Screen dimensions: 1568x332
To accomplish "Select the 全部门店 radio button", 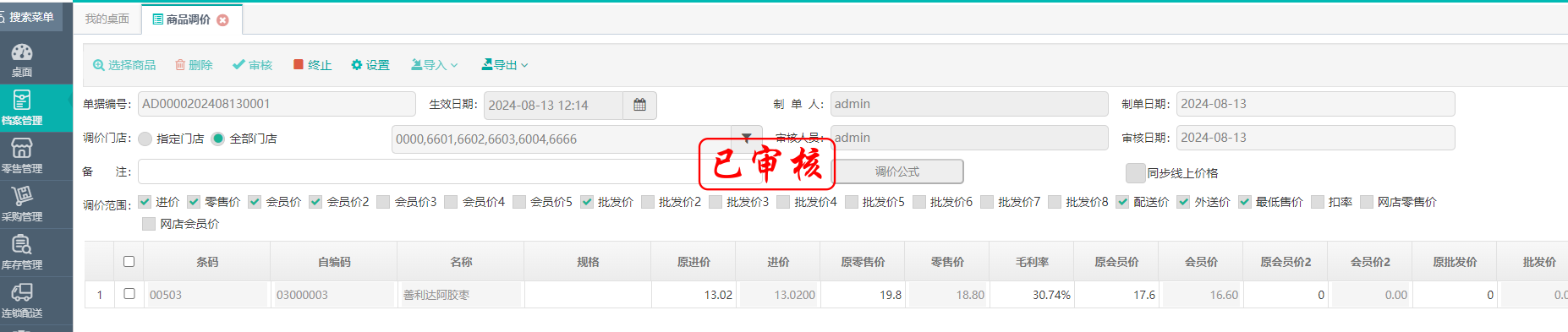I will click(218, 139).
